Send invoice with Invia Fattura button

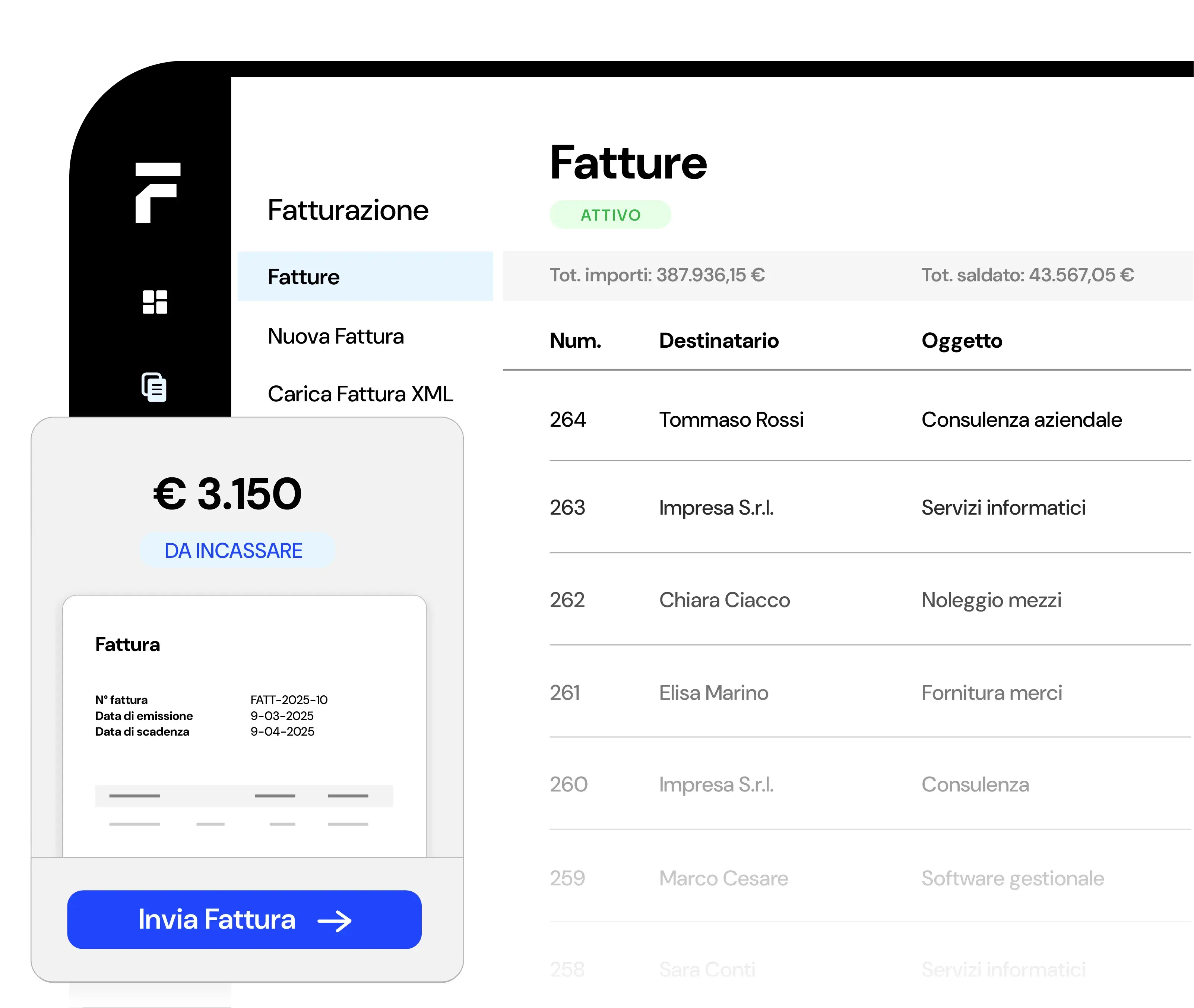click(244, 919)
